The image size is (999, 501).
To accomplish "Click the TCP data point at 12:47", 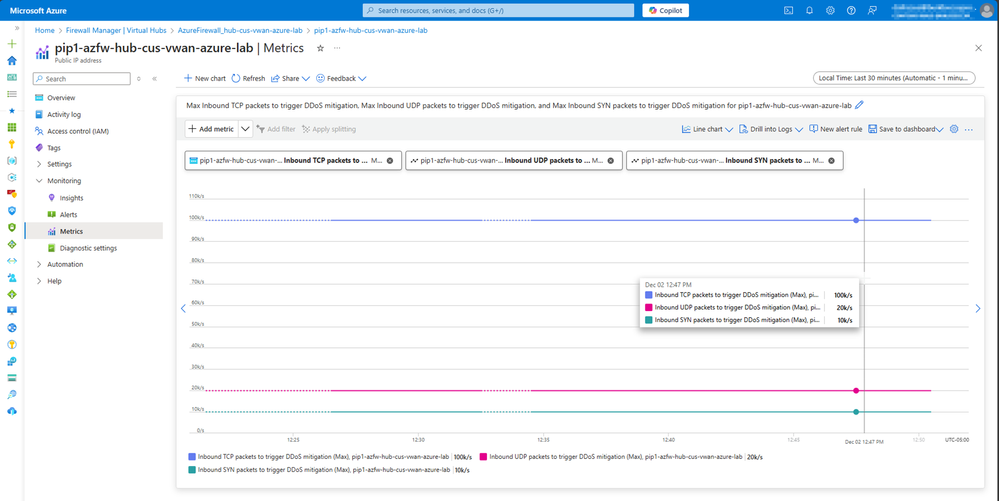I will pyautogui.click(x=856, y=220).
